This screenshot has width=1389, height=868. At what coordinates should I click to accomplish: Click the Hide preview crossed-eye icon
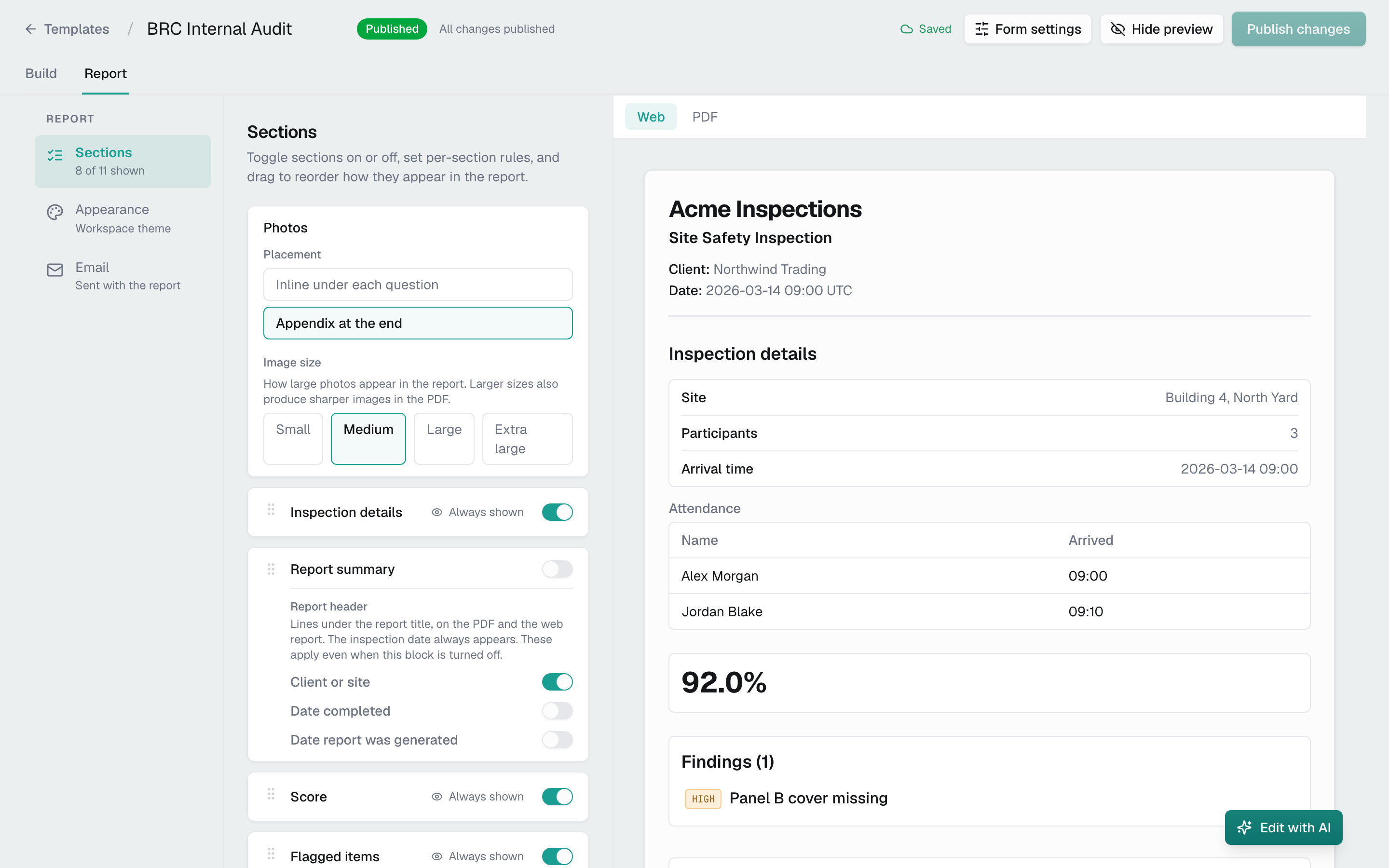pos(1117,29)
